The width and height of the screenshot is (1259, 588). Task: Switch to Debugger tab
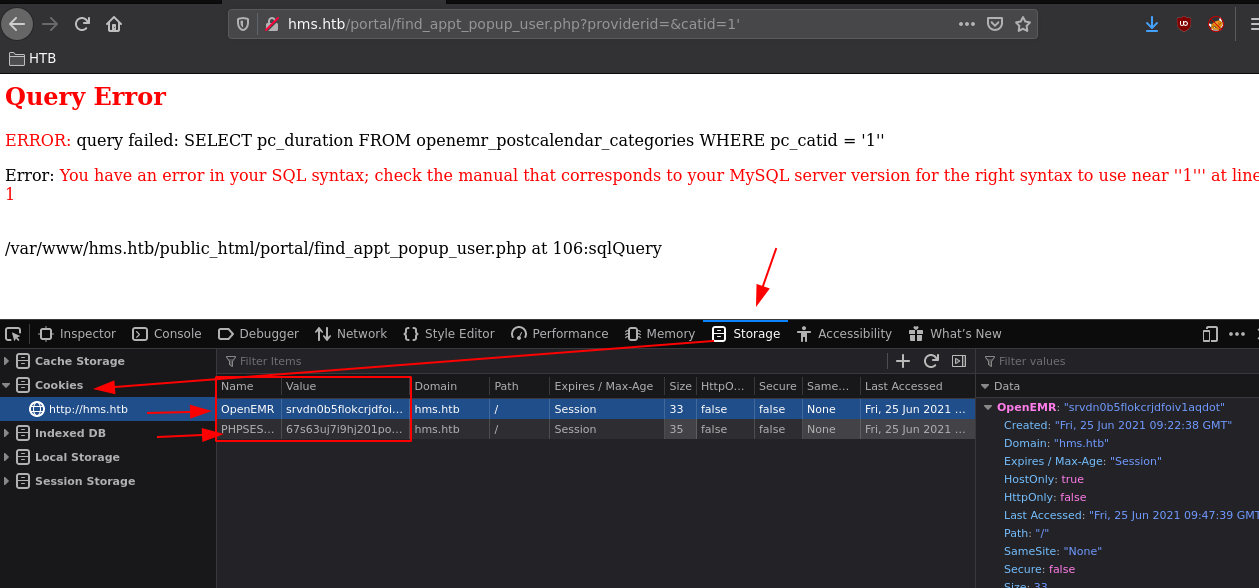(x=258, y=334)
